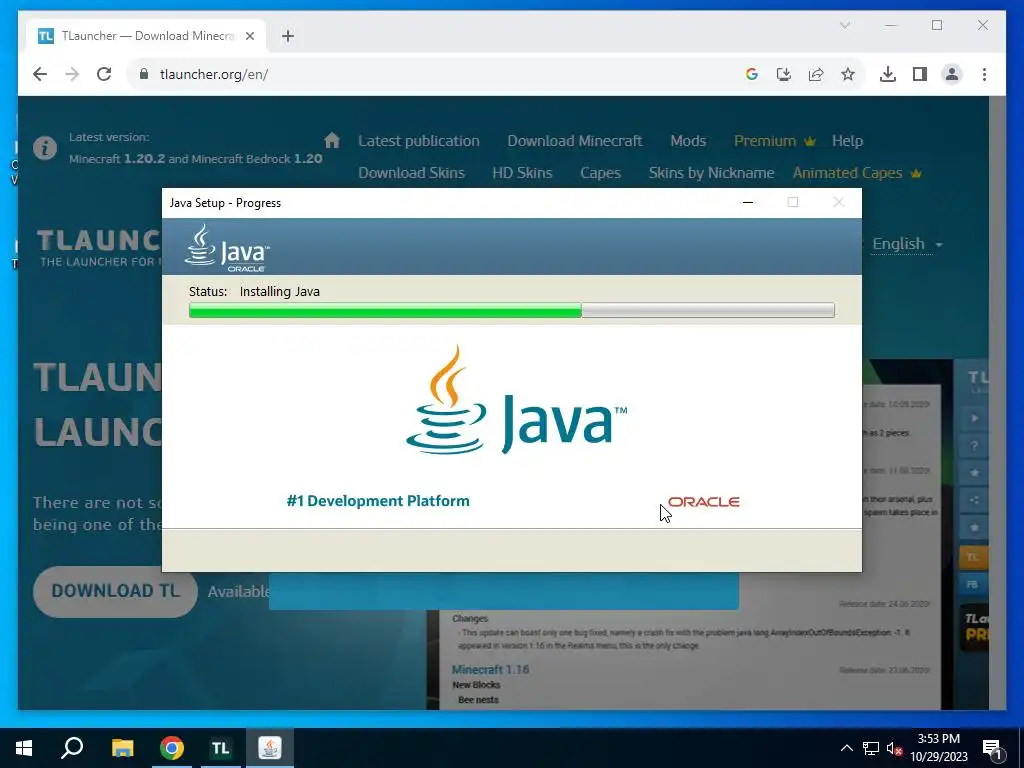View site security lock icon
This screenshot has height=768, width=1024.
144,74
